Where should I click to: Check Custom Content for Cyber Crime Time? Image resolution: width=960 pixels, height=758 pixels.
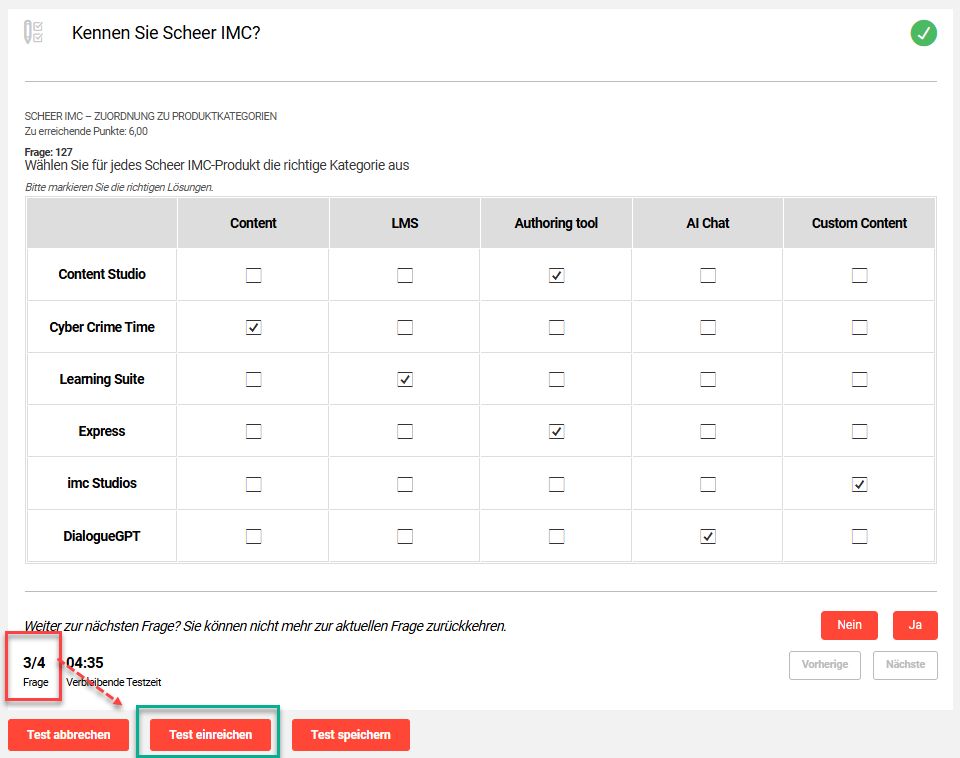(x=860, y=328)
